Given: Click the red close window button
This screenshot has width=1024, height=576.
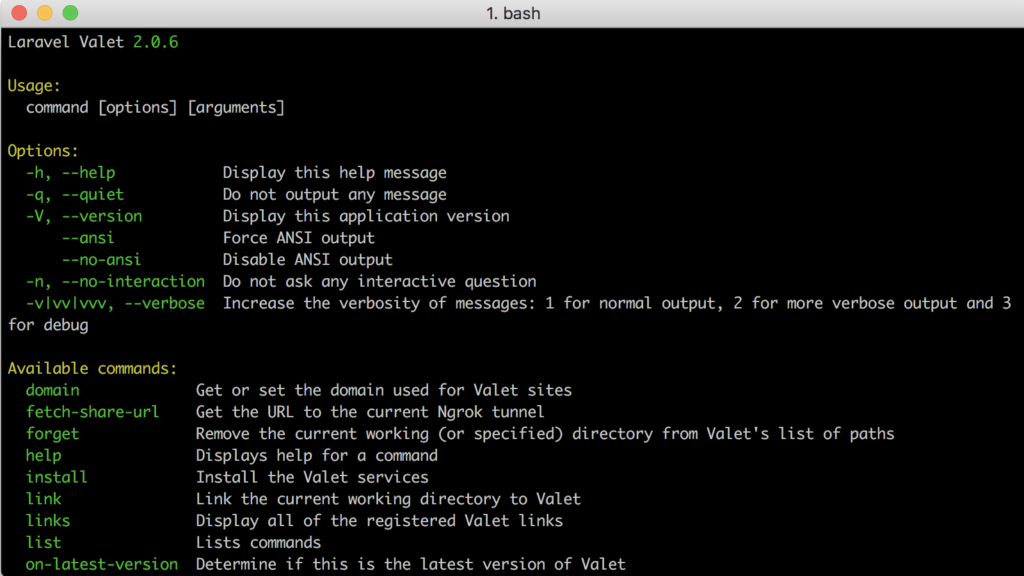Looking at the screenshot, I should click(x=19, y=13).
